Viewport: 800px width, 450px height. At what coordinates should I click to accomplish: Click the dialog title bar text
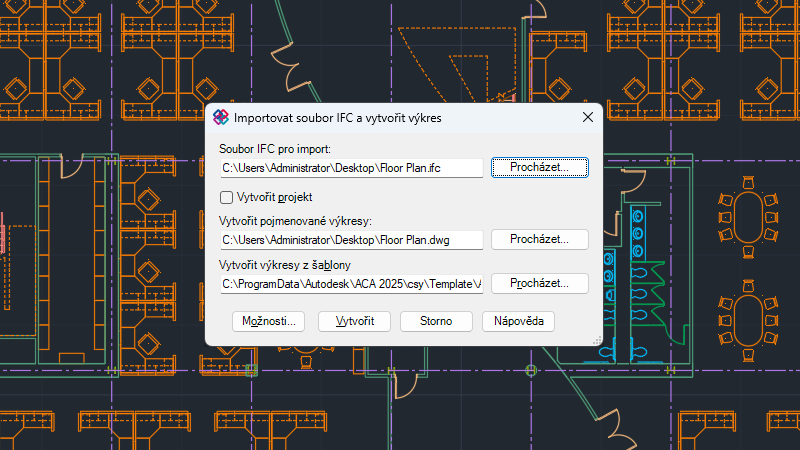click(x=337, y=117)
